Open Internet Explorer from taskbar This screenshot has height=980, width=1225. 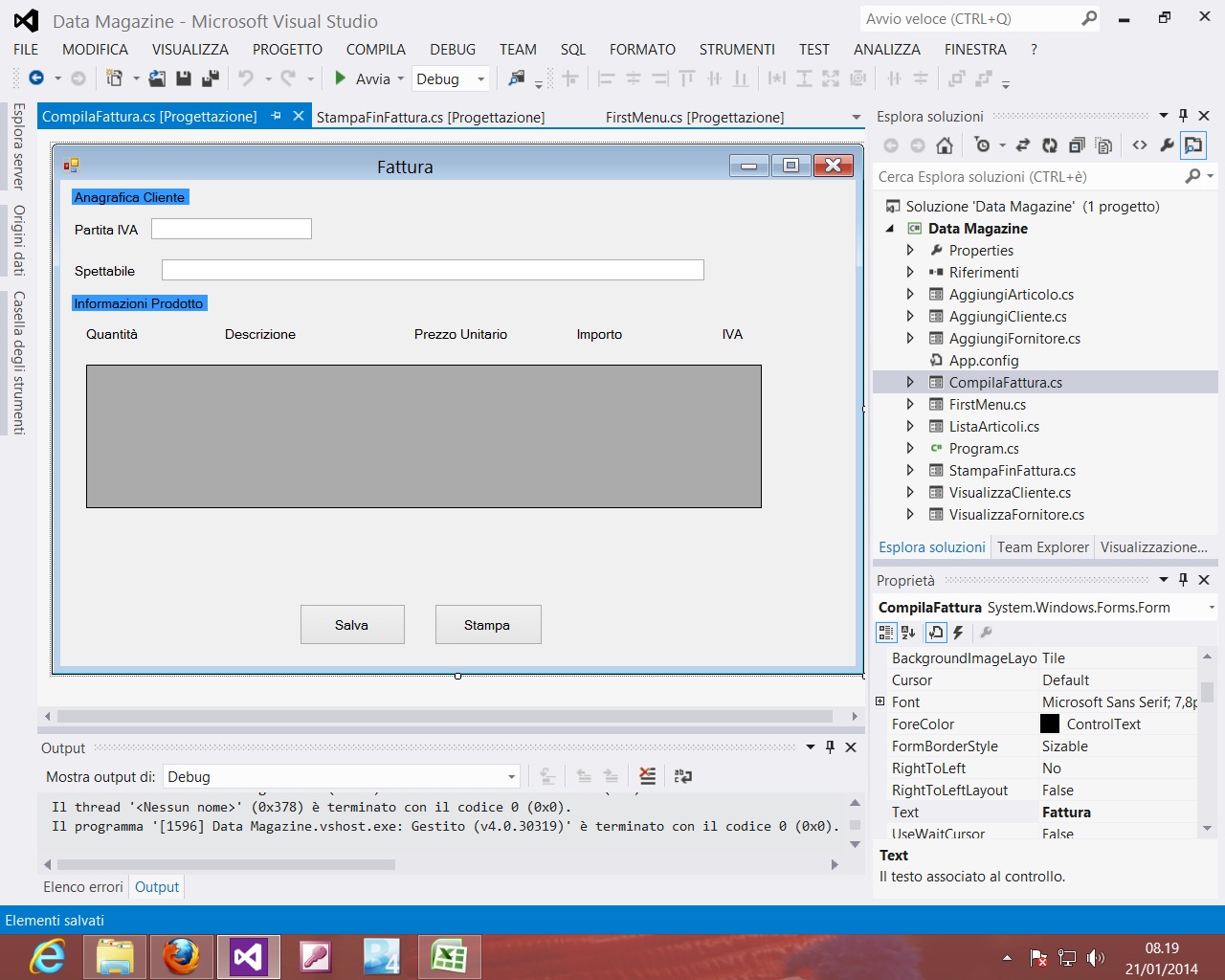pyautogui.click(x=47, y=957)
